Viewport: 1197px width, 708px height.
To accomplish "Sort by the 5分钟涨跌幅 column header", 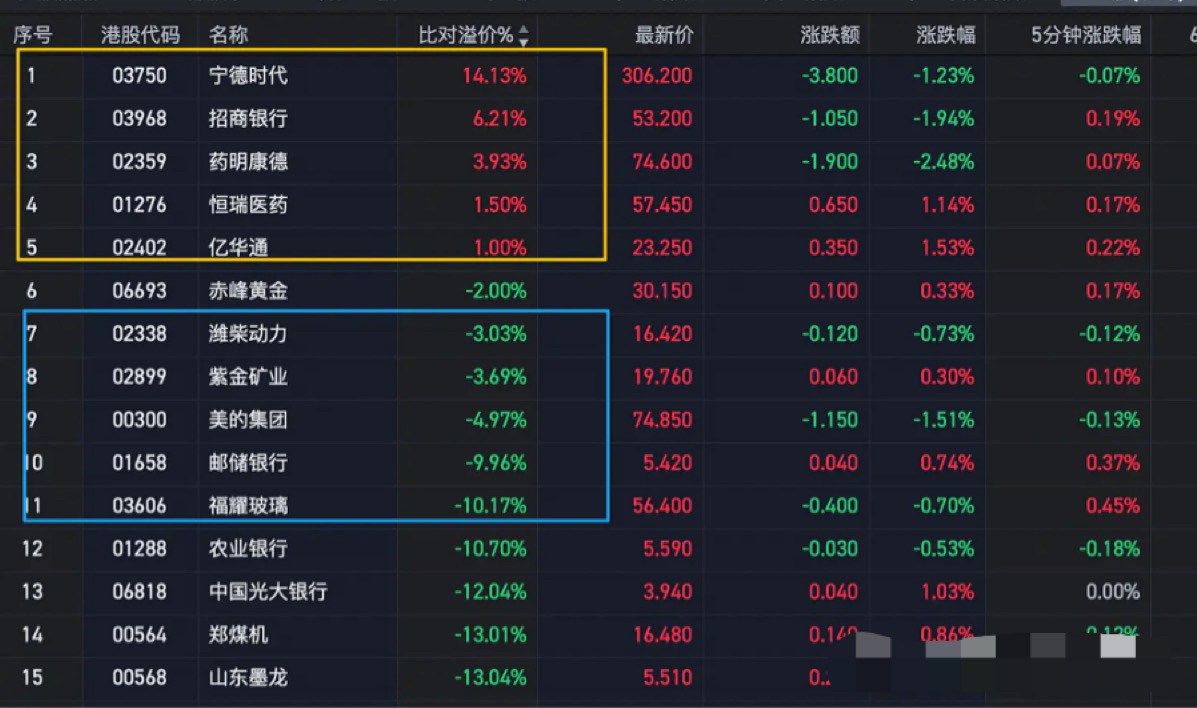I will pyautogui.click(x=1086, y=35).
